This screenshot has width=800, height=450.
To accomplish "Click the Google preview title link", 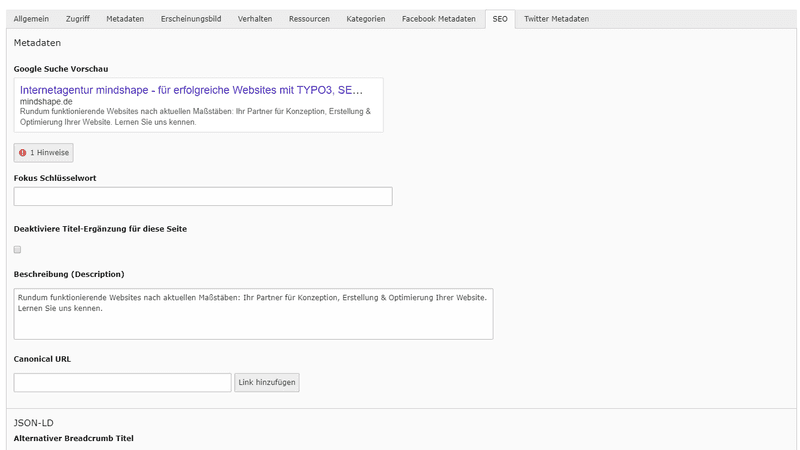I will (x=191, y=90).
